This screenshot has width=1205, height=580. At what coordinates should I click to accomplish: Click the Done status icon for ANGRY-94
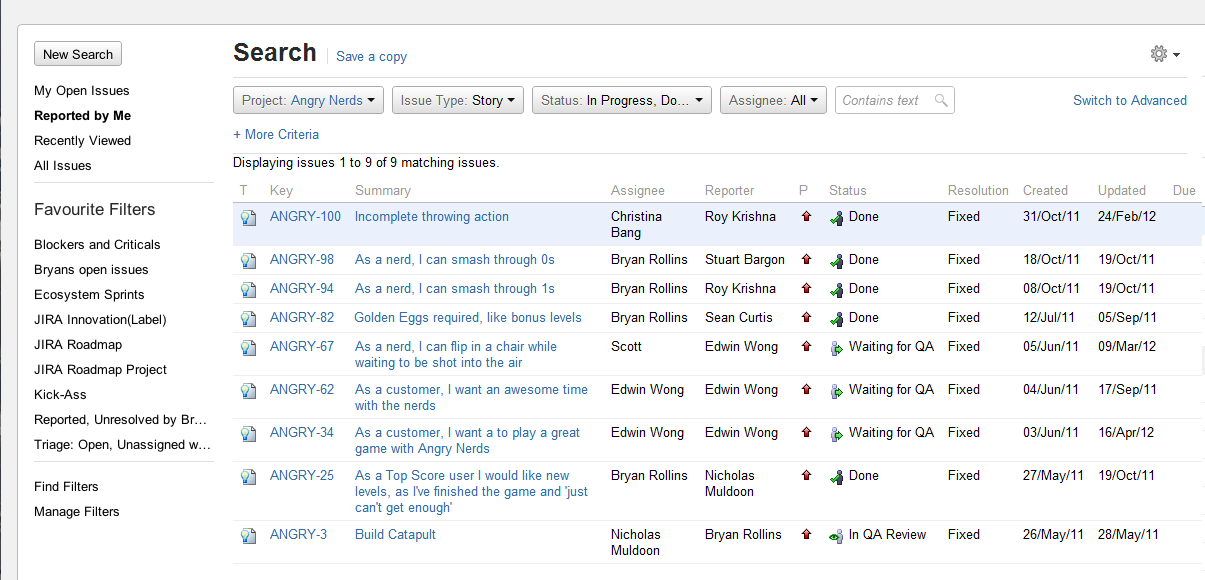click(837, 290)
